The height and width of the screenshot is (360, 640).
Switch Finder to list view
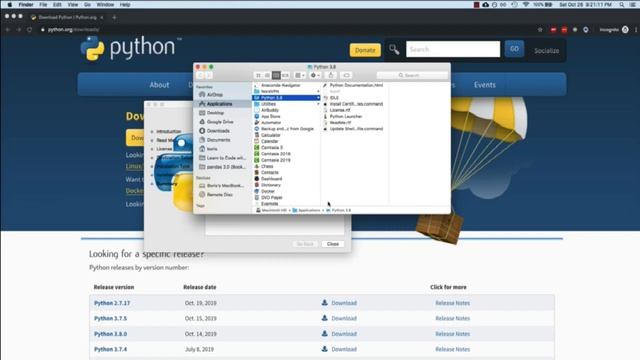point(267,75)
